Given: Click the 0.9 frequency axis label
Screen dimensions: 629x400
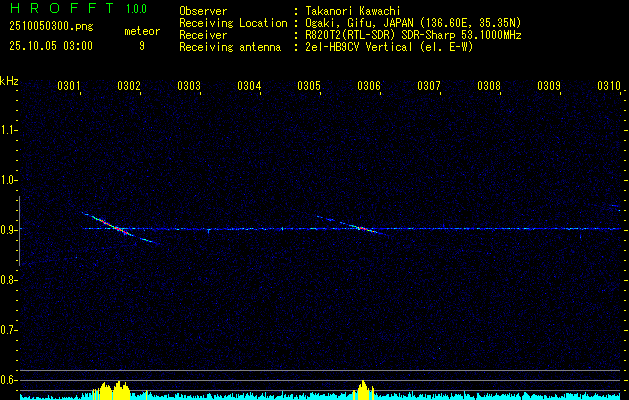Looking at the screenshot, I should (x=8, y=230).
